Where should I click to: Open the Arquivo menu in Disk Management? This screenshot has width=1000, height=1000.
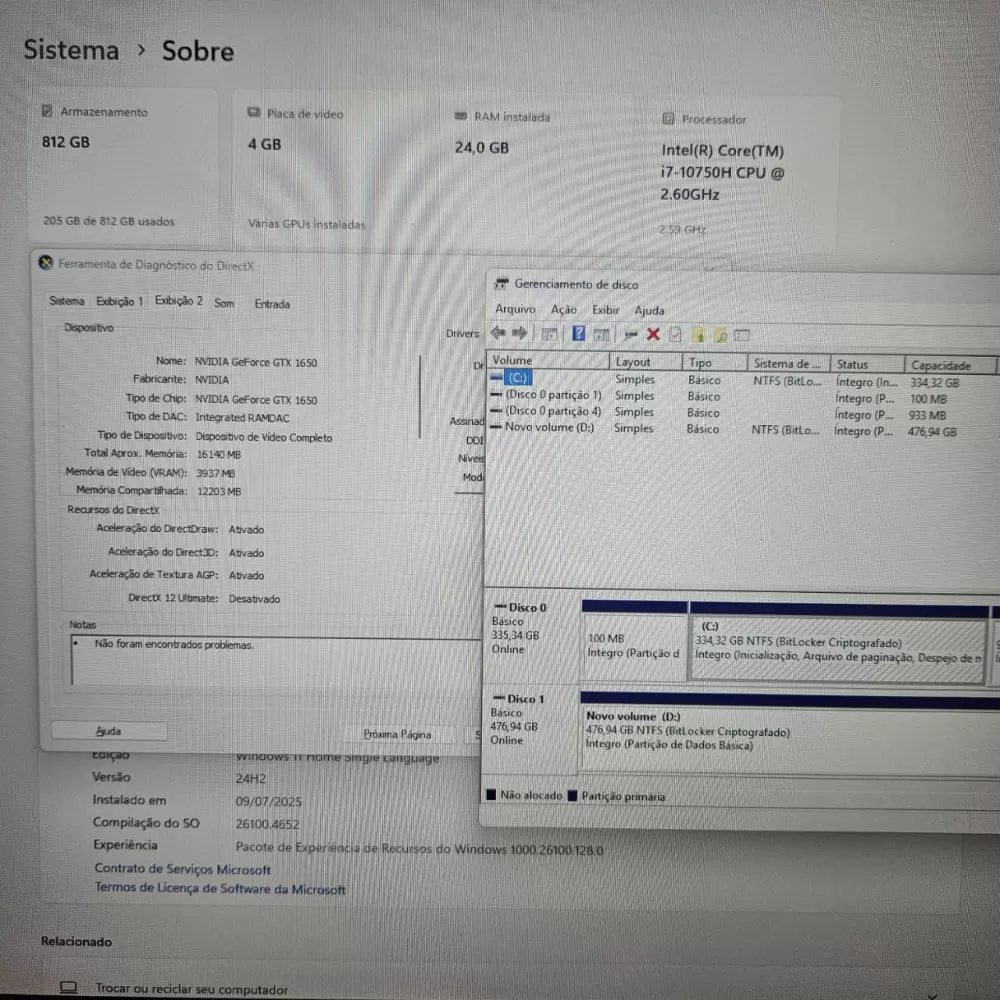tap(515, 309)
